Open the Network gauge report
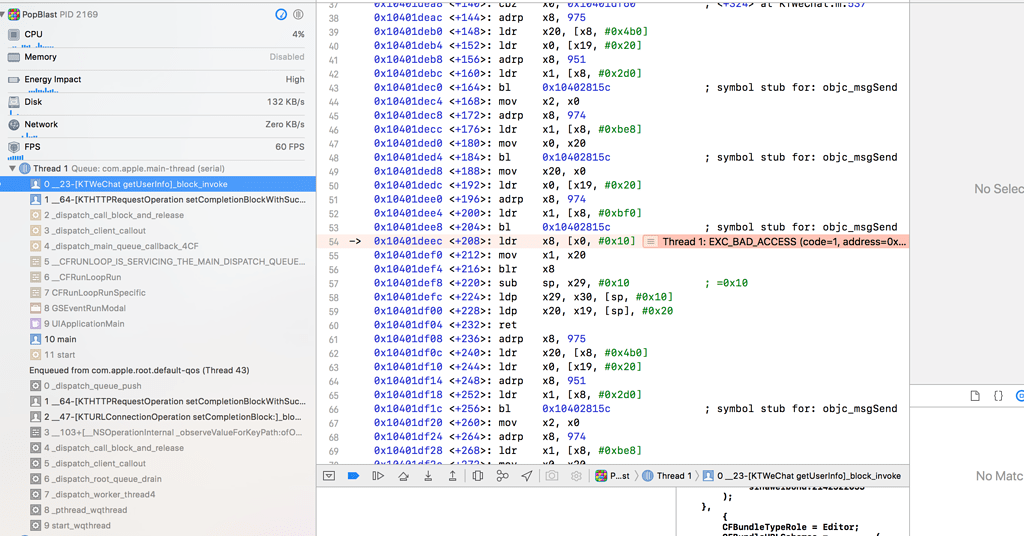This screenshot has width=1024, height=536. tap(157, 127)
